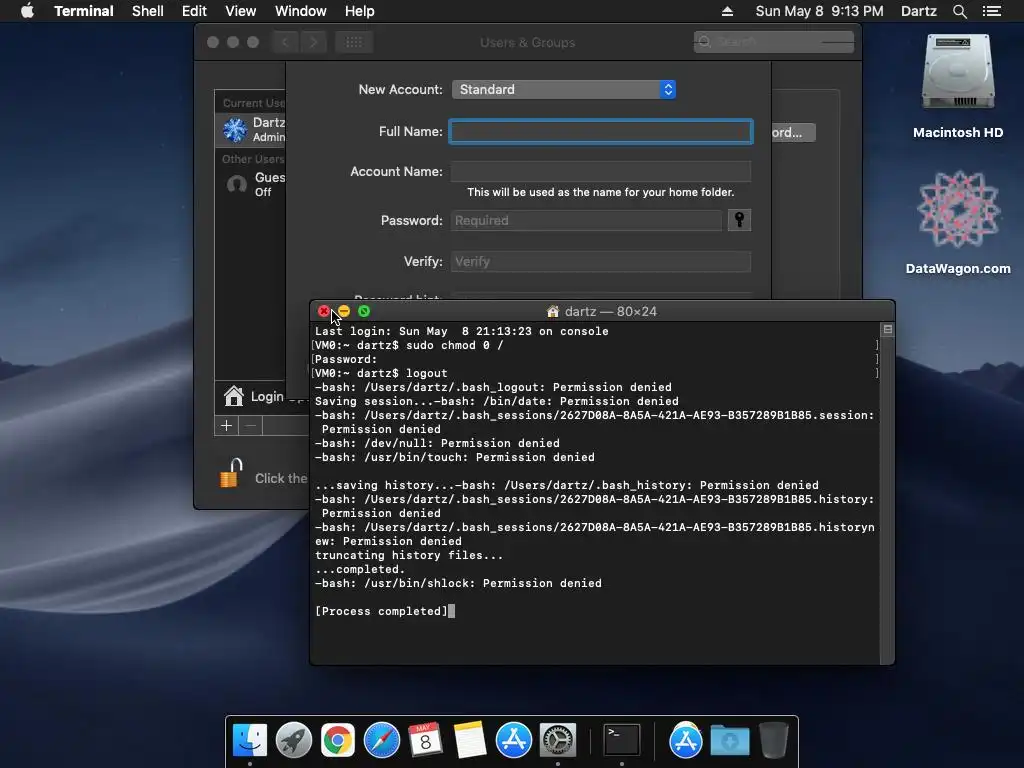Viewport: 1024px width, 768px height.
Task: Go forward in System Preferences toolbar
Action: (313, 42)
